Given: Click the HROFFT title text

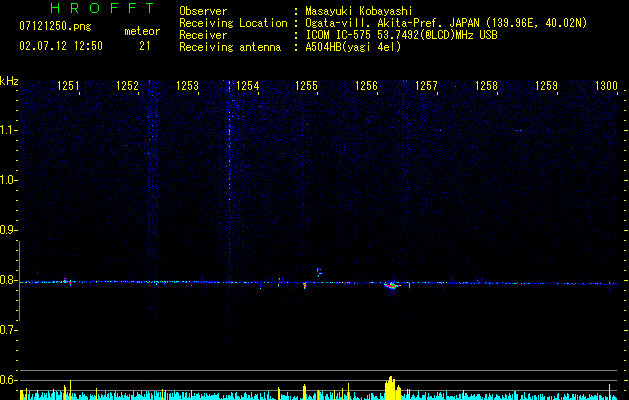Looking at the screenshot, I should pyautogui.click(x=102, y=8).
